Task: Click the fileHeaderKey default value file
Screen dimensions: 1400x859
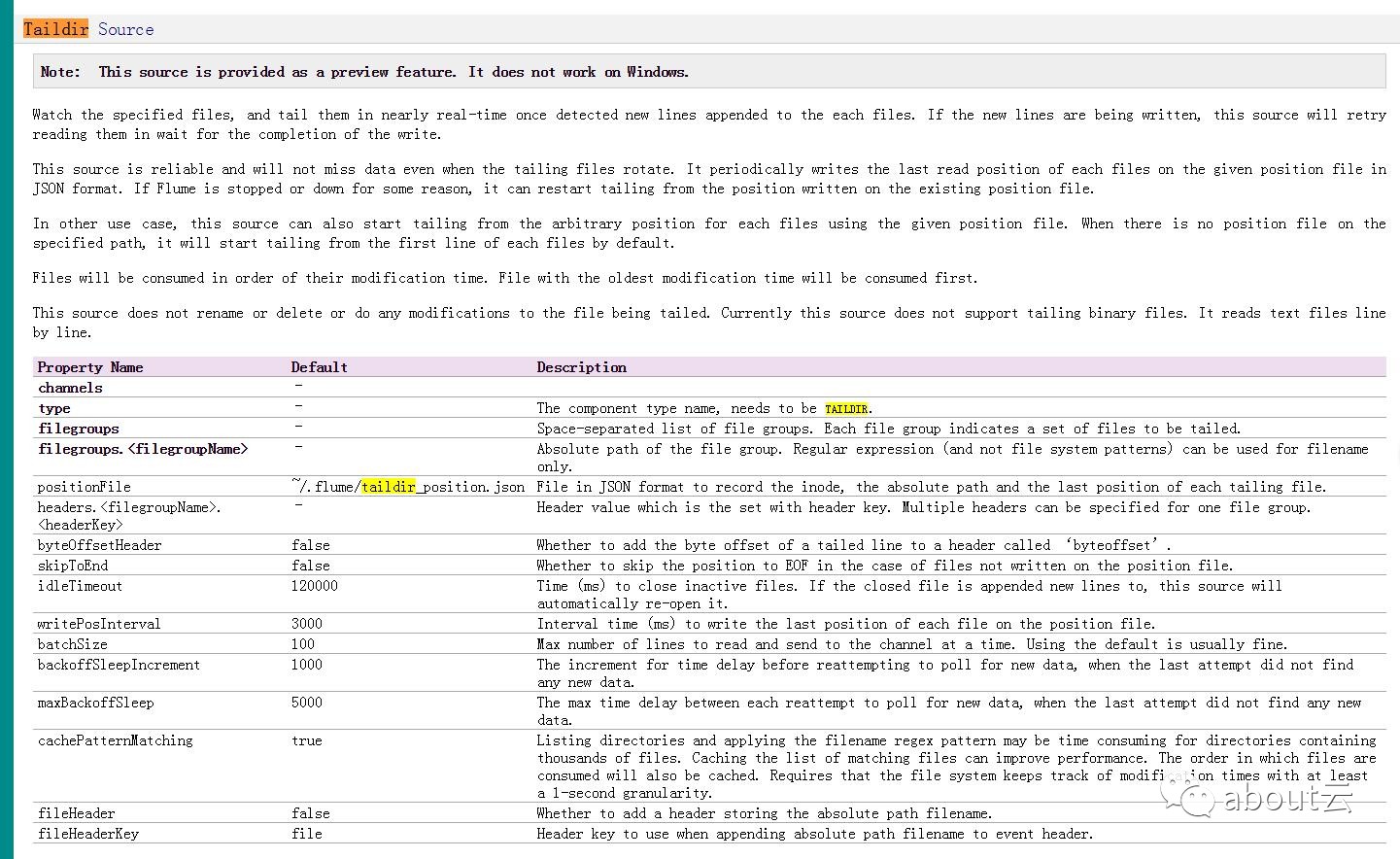Action: click(306, 834)
